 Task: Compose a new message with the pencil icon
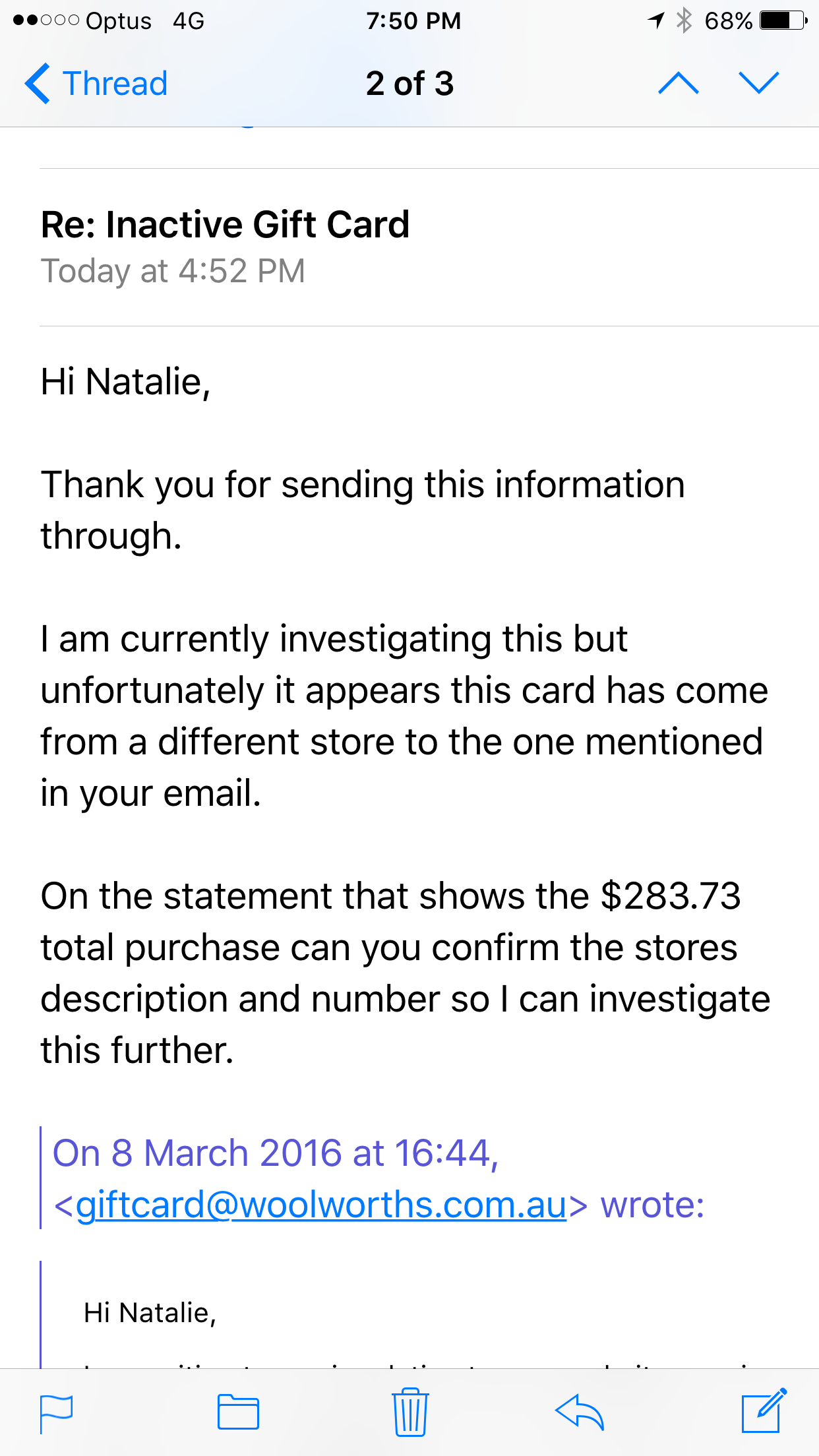pyautogui.click(x=764, y=1410)
